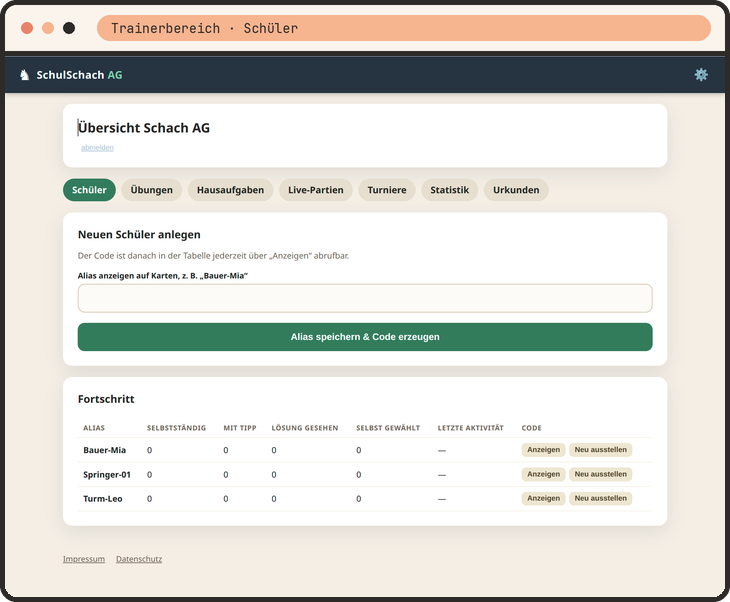Click the LETZTE AKTIVITÄT column header
The image size is (730, 602).
pyautogui.click(x=470, y=428)
